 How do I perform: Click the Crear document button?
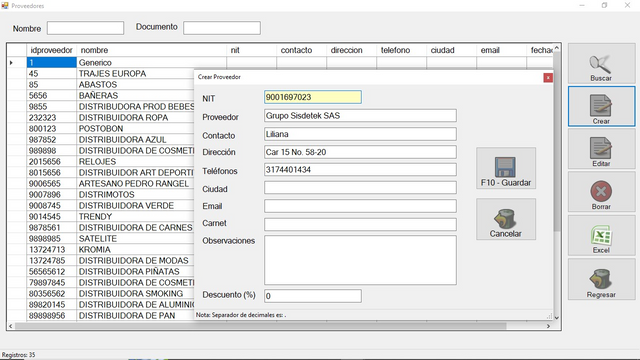(x=601, y=106)
